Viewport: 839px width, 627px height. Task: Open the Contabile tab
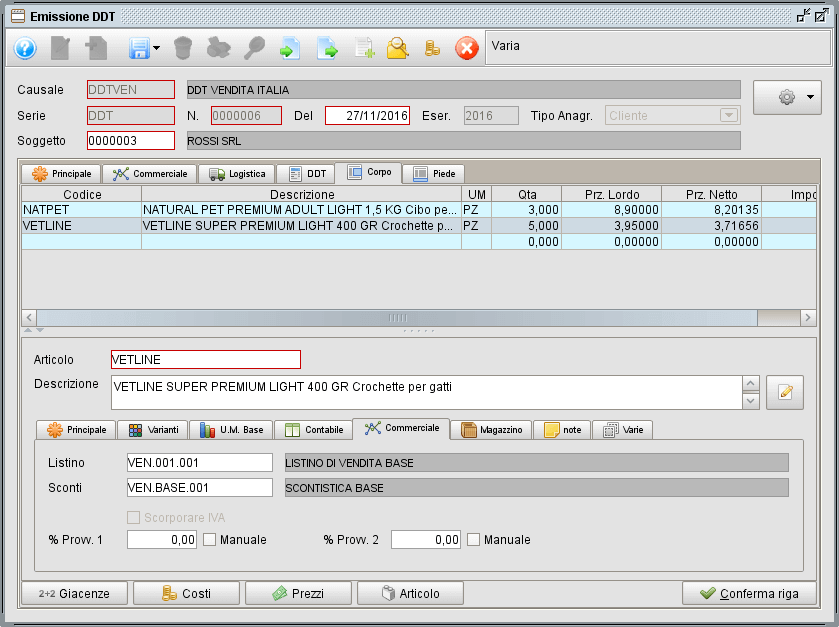(x=314, y=430)
